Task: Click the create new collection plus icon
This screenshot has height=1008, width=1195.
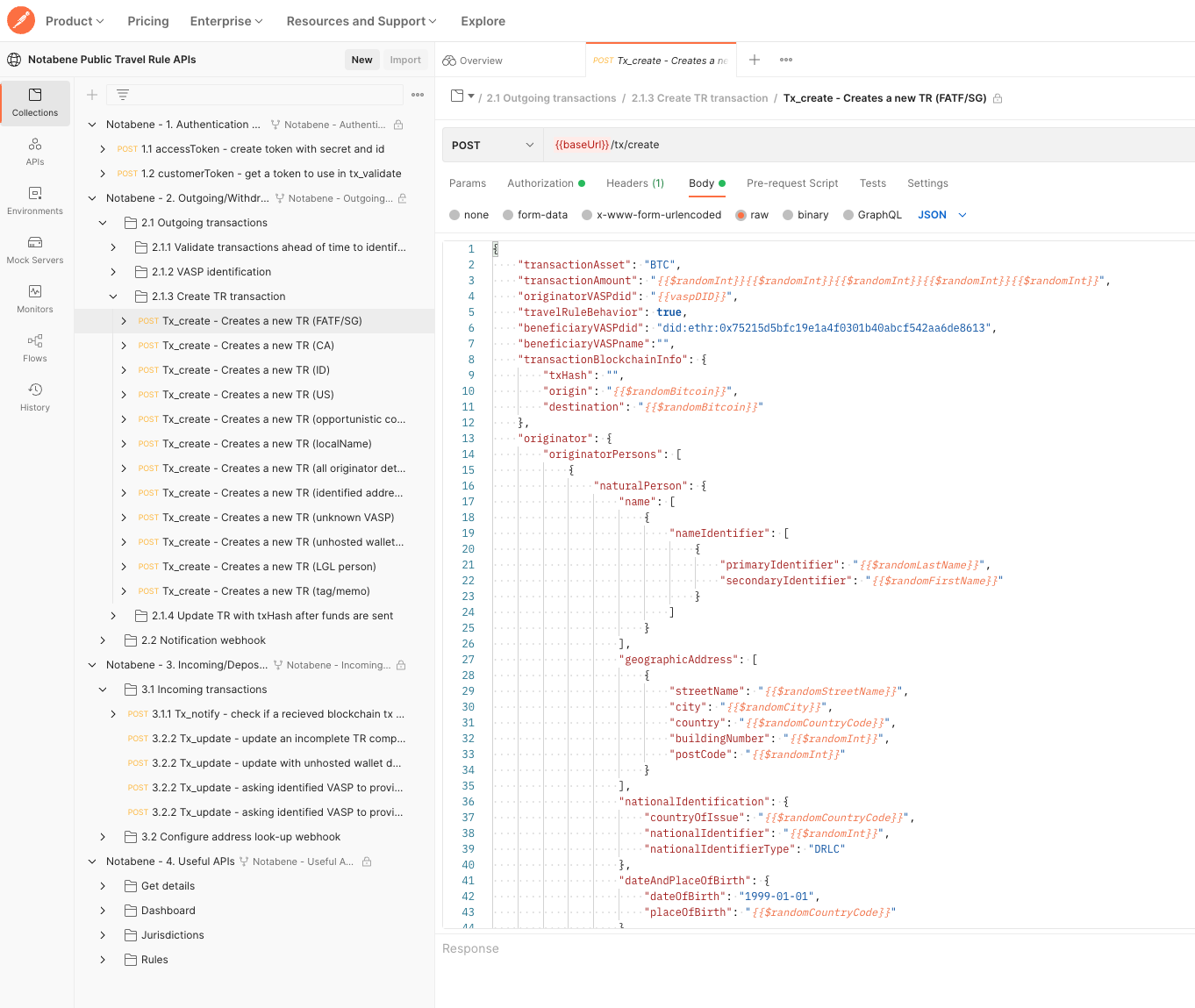Action: pyautogui.click(x=92, y=95)
